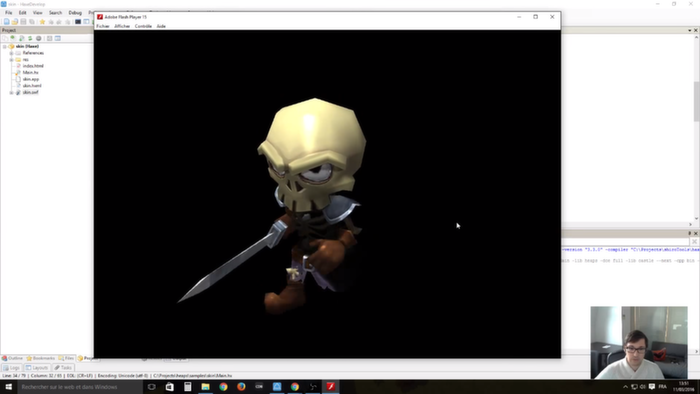
Task: Switch to the Bookmarks tab
Action: click(x=41, y=358)
